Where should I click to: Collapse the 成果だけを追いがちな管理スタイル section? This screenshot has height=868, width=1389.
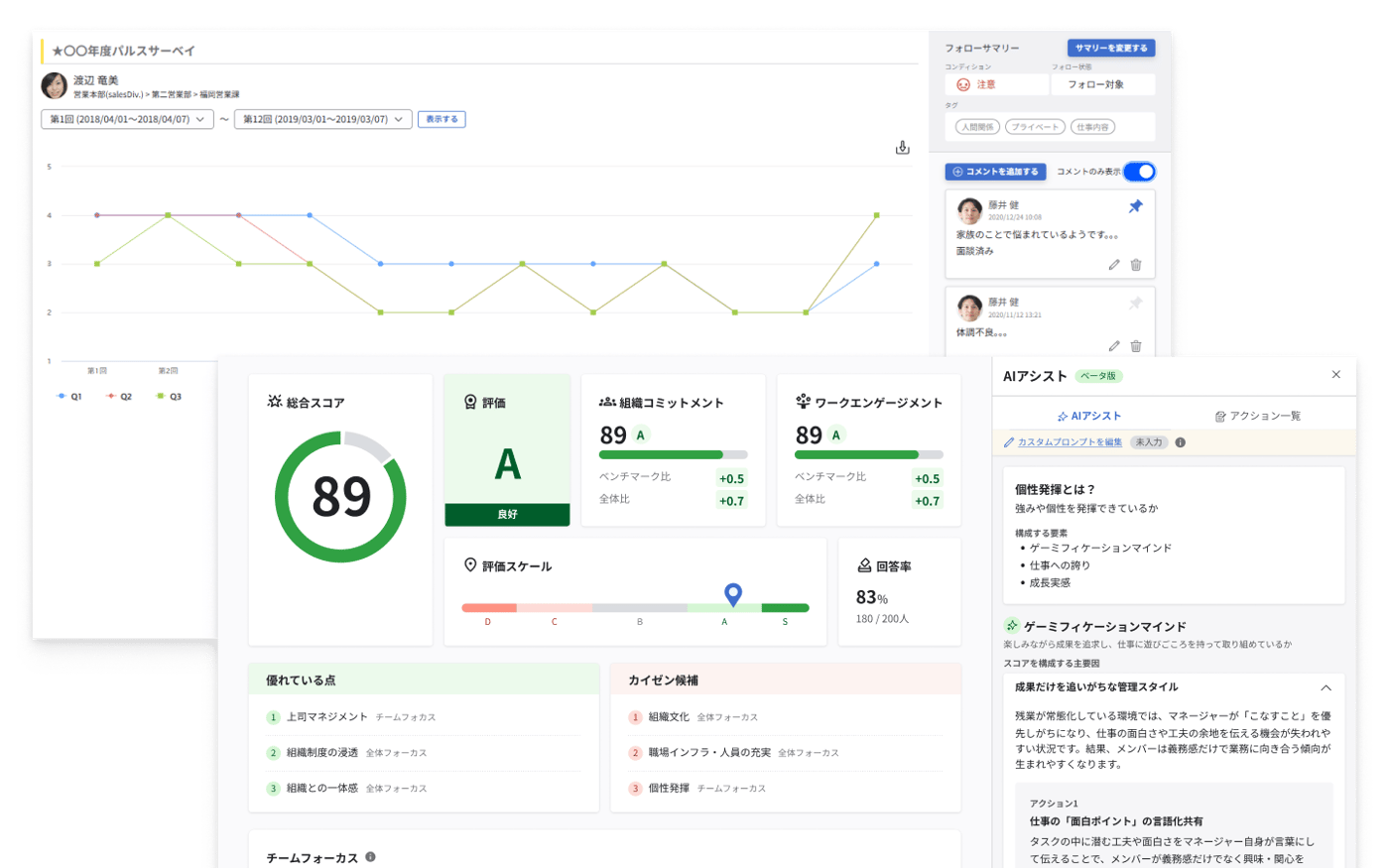point(1326,687)
